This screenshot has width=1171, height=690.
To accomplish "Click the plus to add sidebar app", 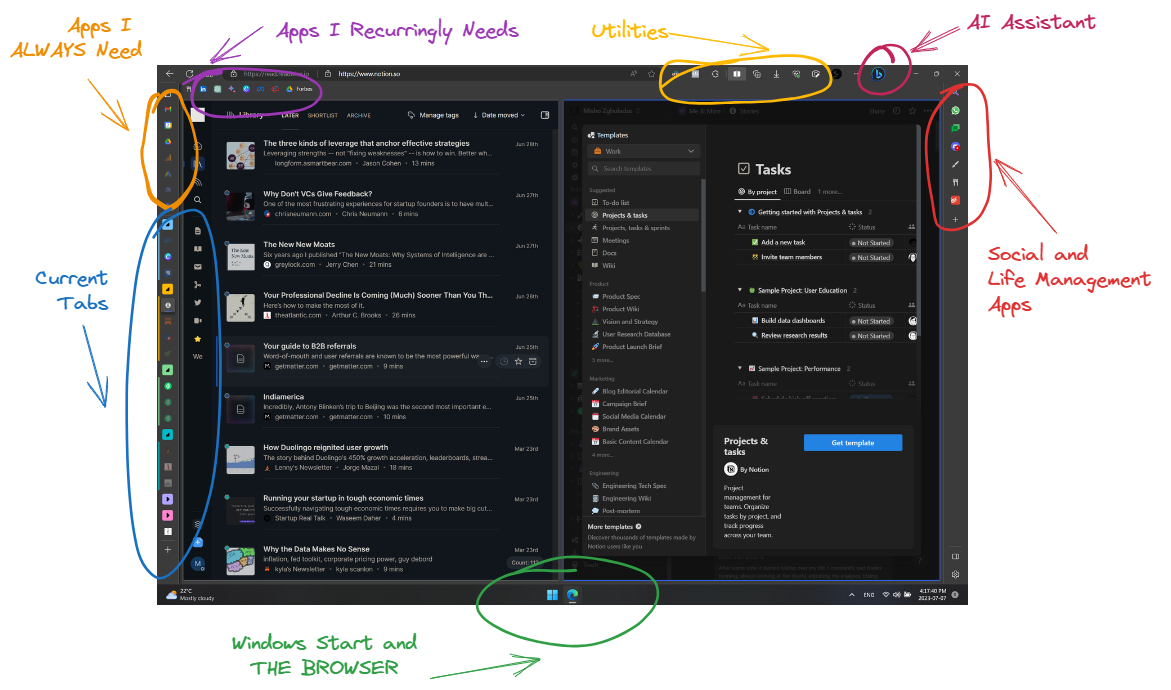I will 955,220.
